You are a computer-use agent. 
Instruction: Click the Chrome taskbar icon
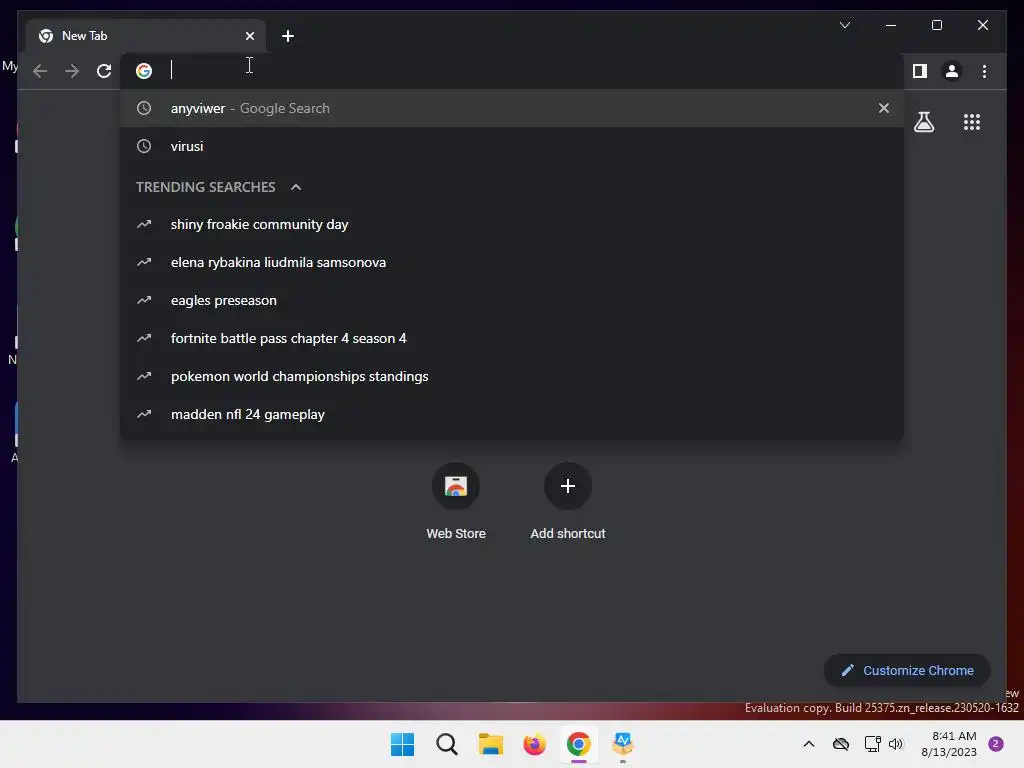[579, 744]
